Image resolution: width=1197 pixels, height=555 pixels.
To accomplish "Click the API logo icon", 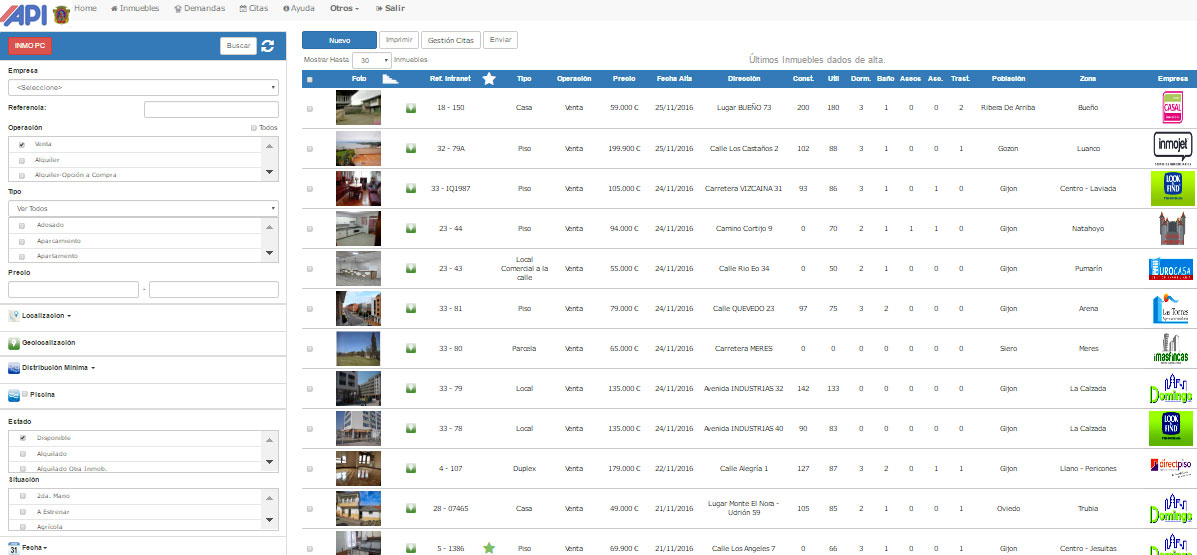I will point(24,13).
